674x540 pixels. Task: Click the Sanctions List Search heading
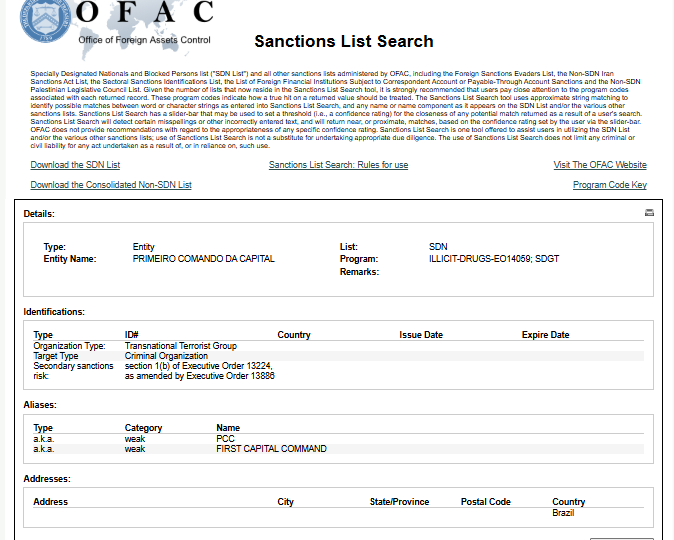343,41
